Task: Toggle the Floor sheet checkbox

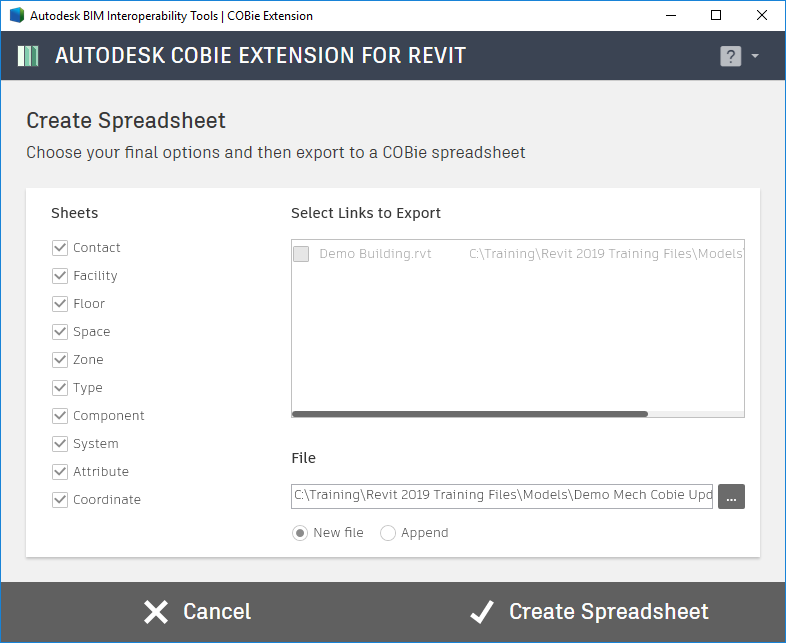Action: click(x=60, y=304)
